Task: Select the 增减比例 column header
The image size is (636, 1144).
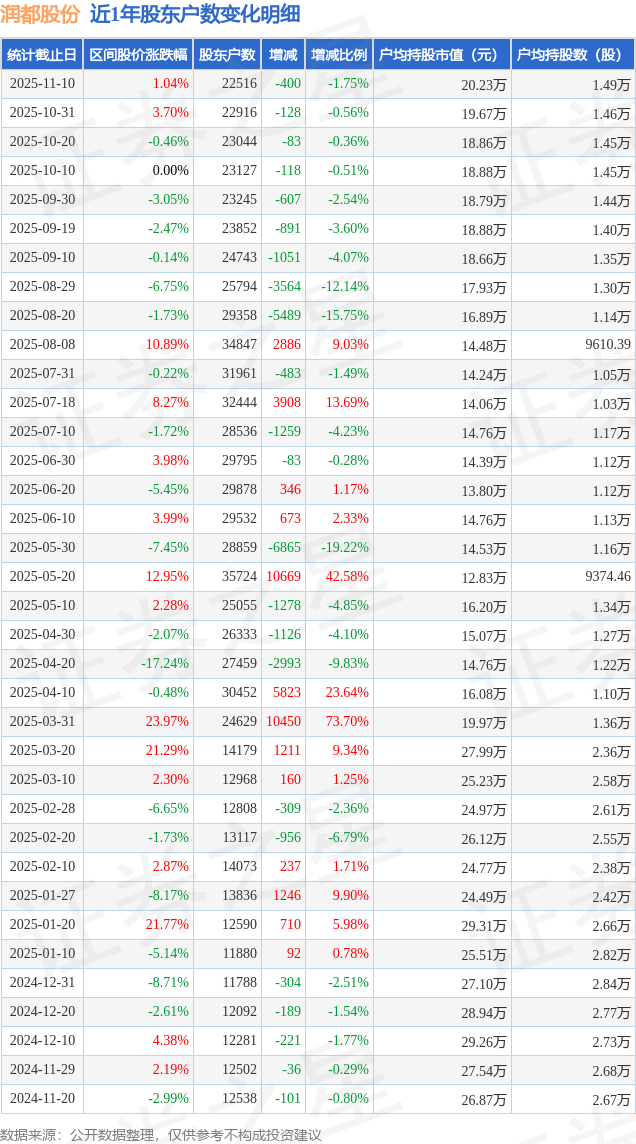Action: [x=339, y=55]
